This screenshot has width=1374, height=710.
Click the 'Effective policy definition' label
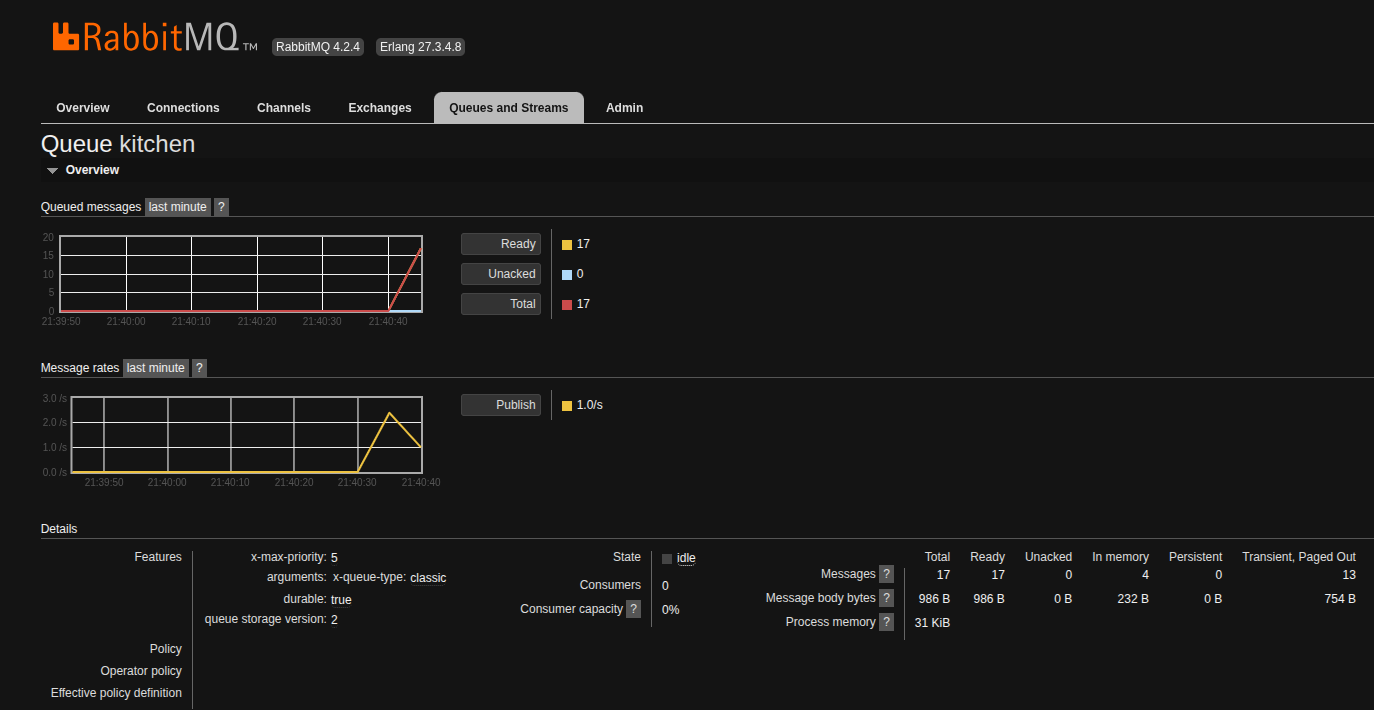[x=116, y=693]
